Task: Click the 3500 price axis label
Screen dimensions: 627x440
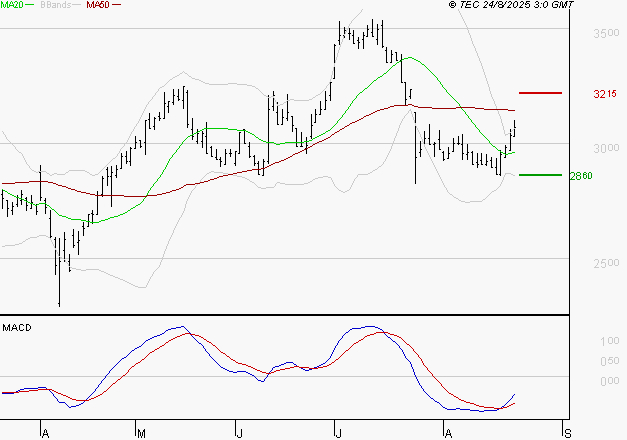Action: click(x=606, y=33)
